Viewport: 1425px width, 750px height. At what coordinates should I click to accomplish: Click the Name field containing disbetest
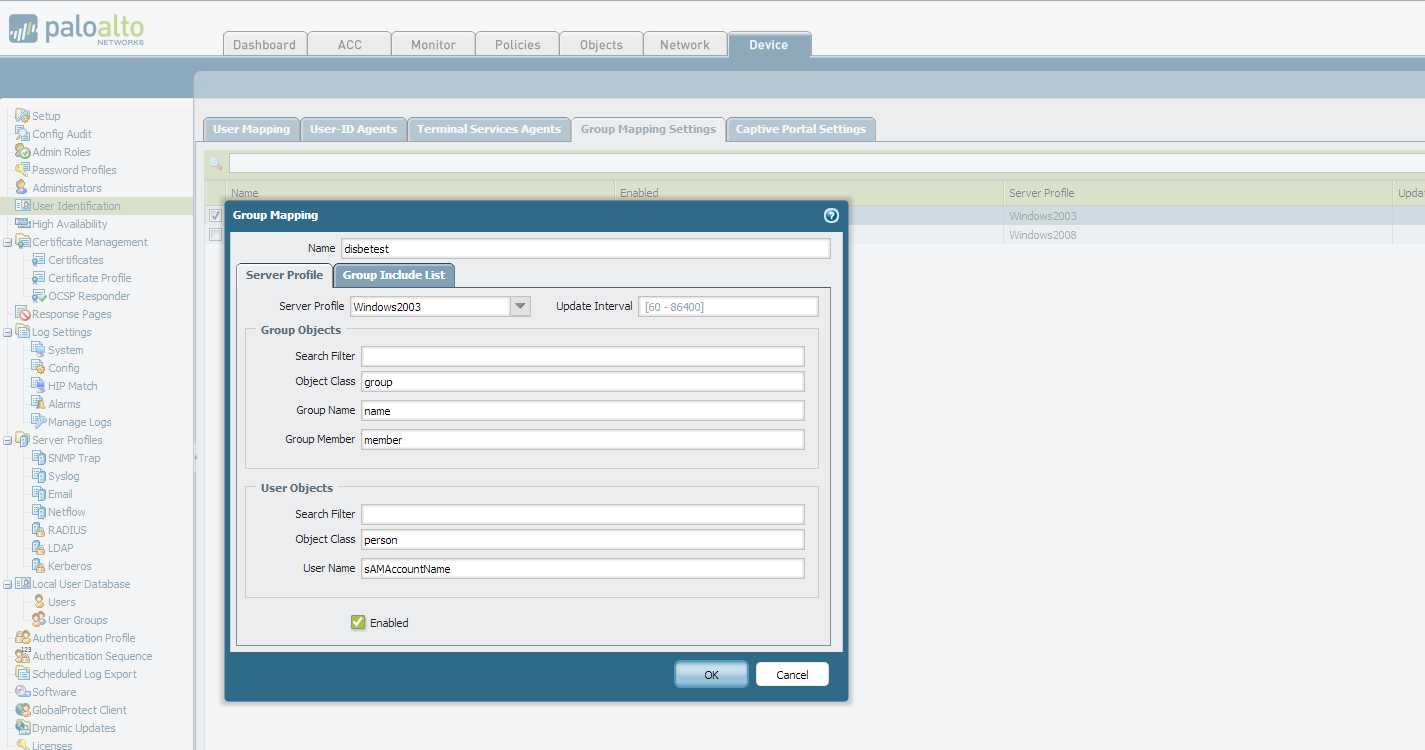(x=586, y=249)
